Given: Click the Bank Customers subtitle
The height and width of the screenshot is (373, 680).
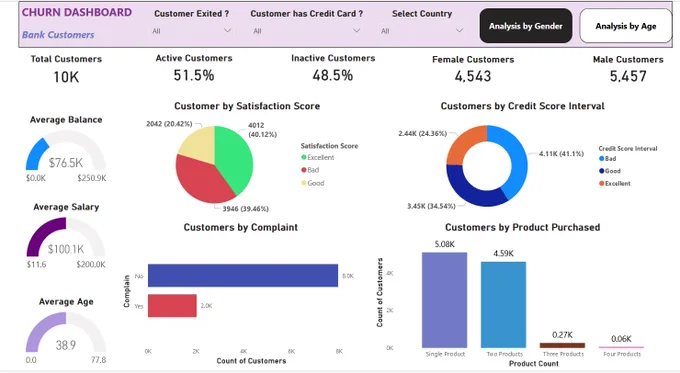Looking at the screenshot, I should click(x=58, y=35).
